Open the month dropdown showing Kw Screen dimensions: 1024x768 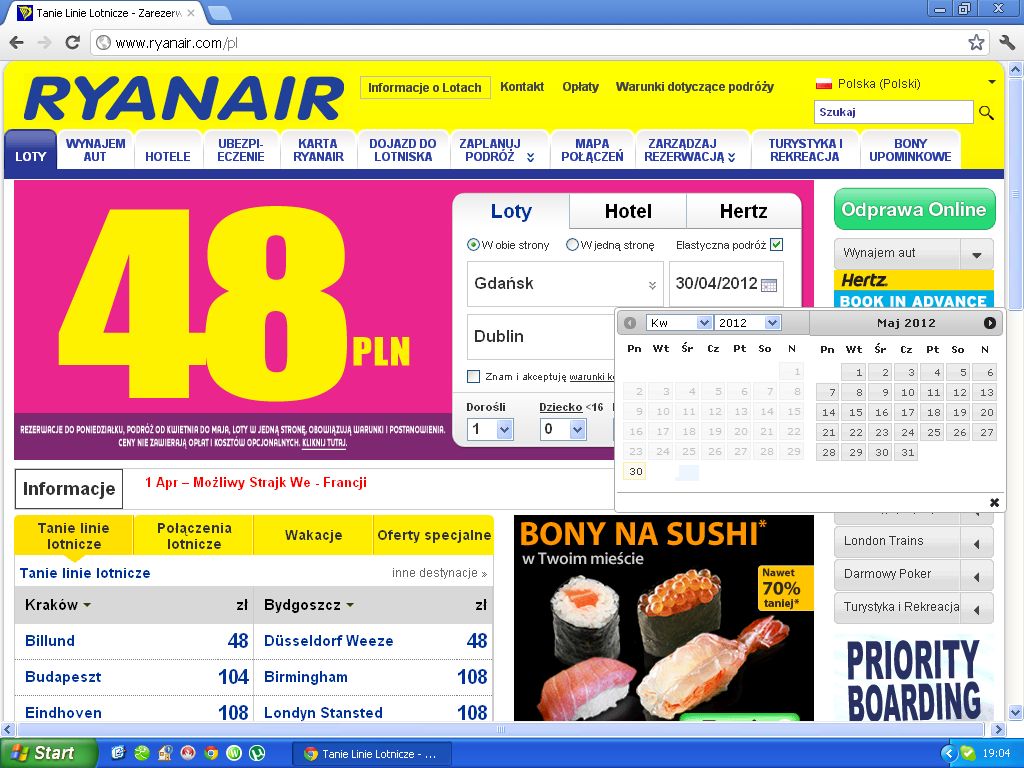click(679, 323)
